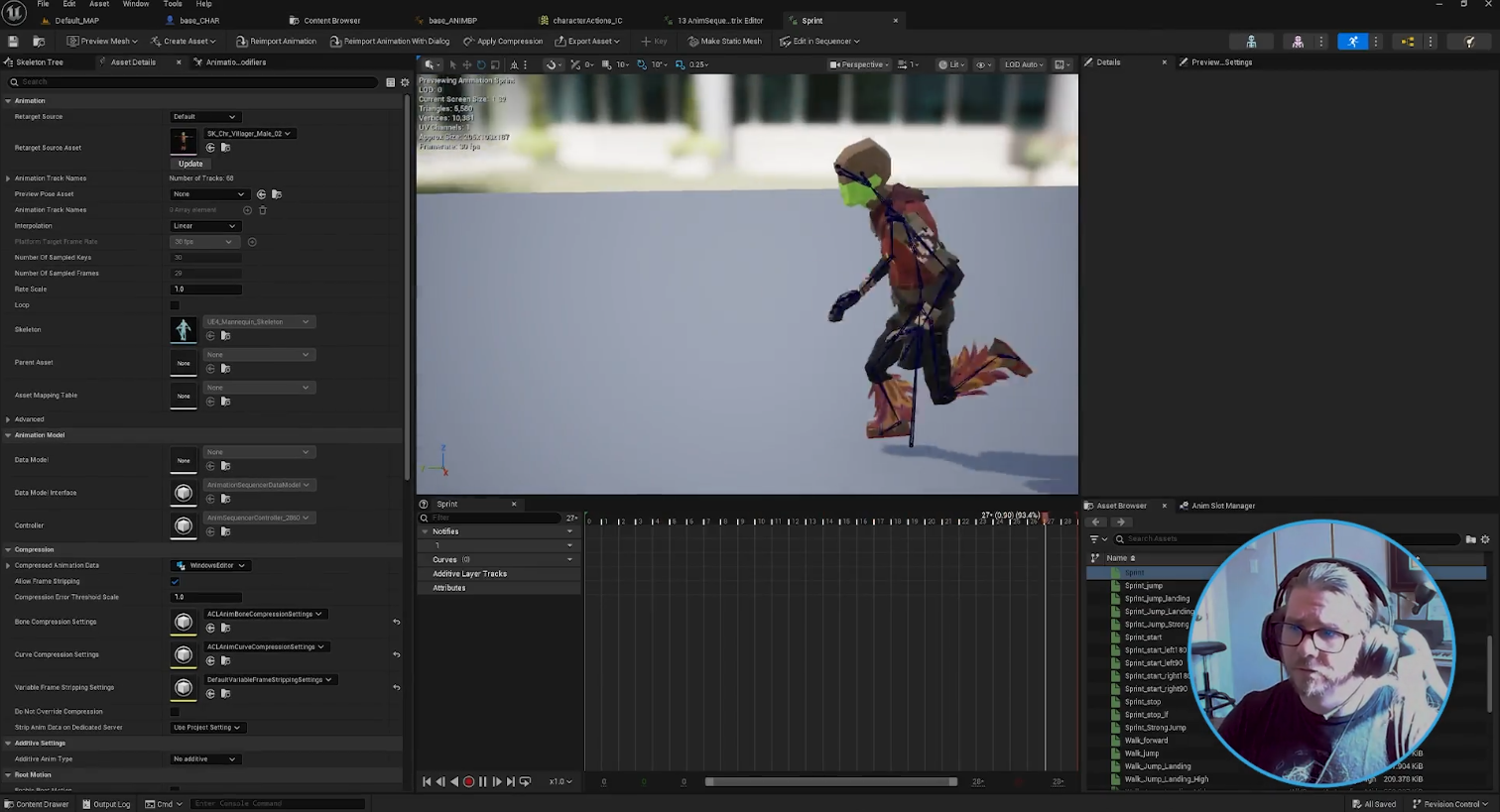Click the timeline range scrollbar
The height and width of the screenshot is (812, 1500).
(830, 781)
